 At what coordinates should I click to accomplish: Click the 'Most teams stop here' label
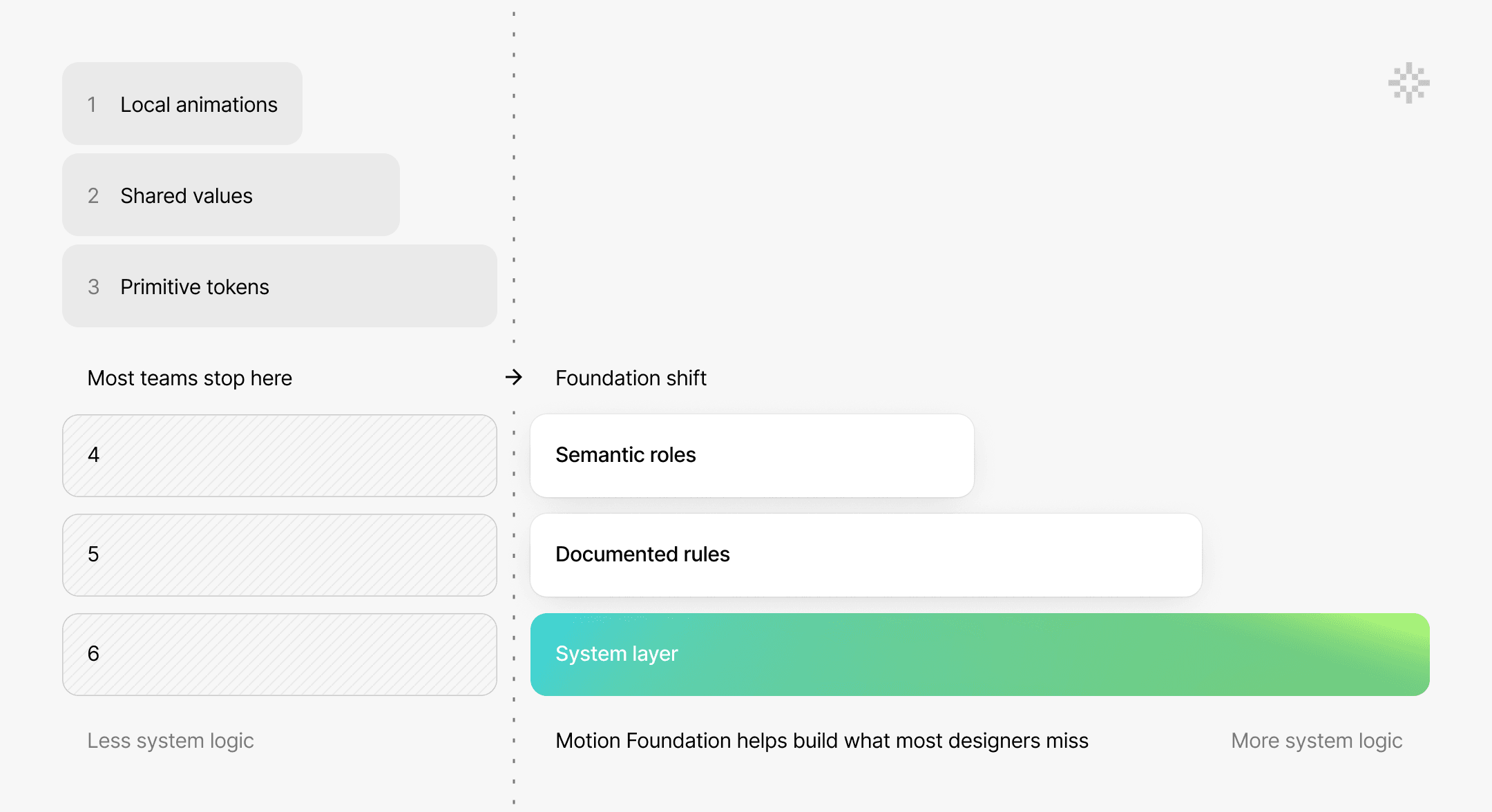(x=190, y=378)
